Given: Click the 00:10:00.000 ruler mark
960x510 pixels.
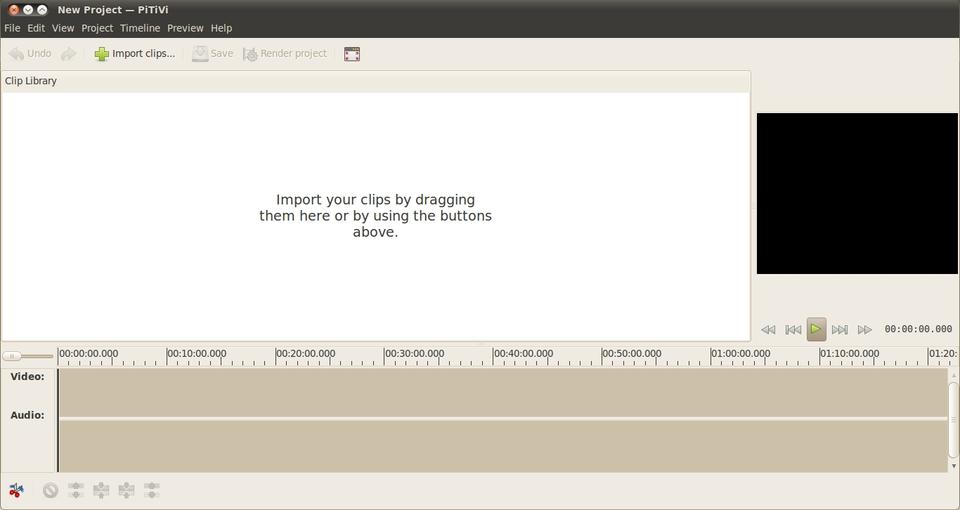Looking at the screenshot, I should (197, 354).
